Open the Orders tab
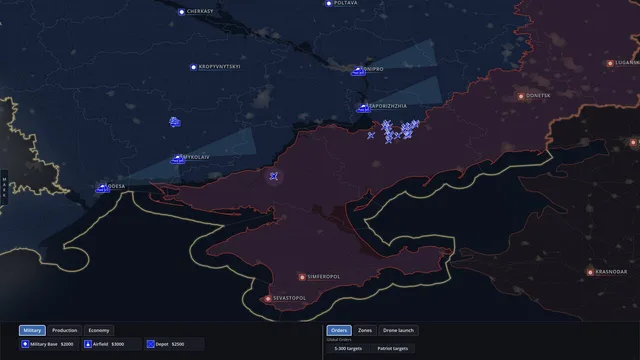Image resolution: width=640 pixels, height=360 pixels. coord(339,330)
